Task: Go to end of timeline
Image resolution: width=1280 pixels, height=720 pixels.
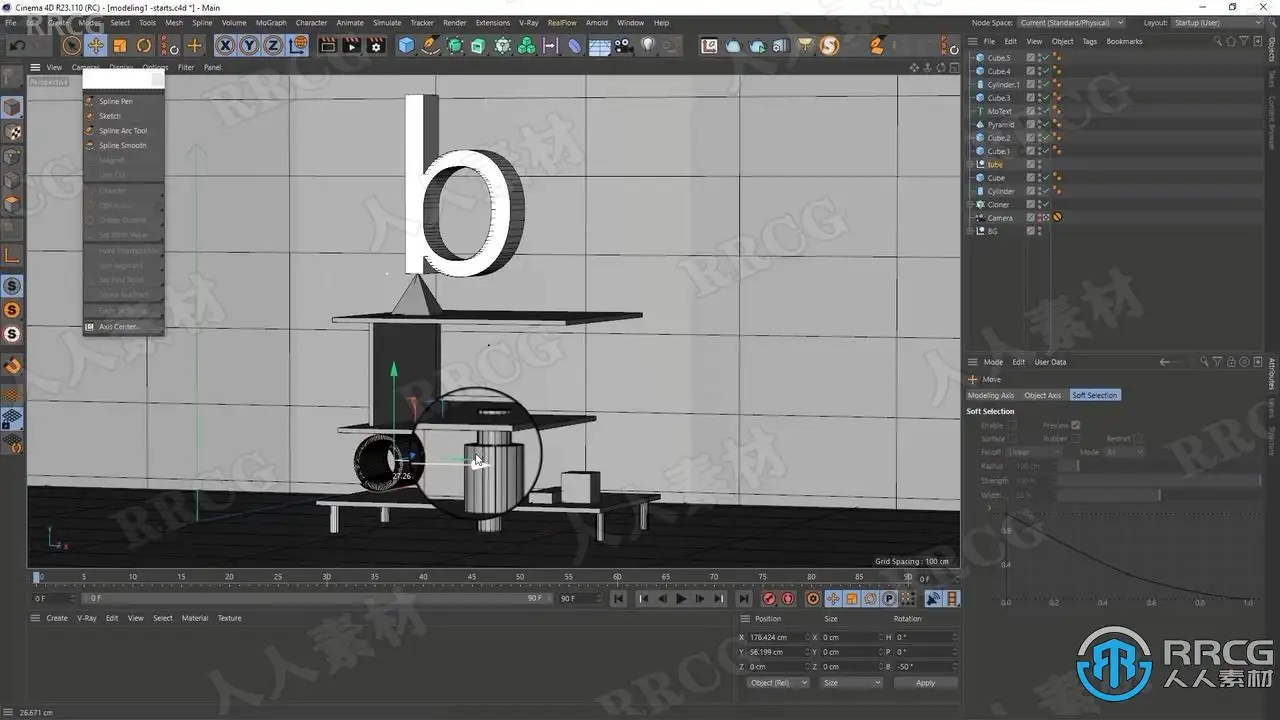Action: (743, 599)
